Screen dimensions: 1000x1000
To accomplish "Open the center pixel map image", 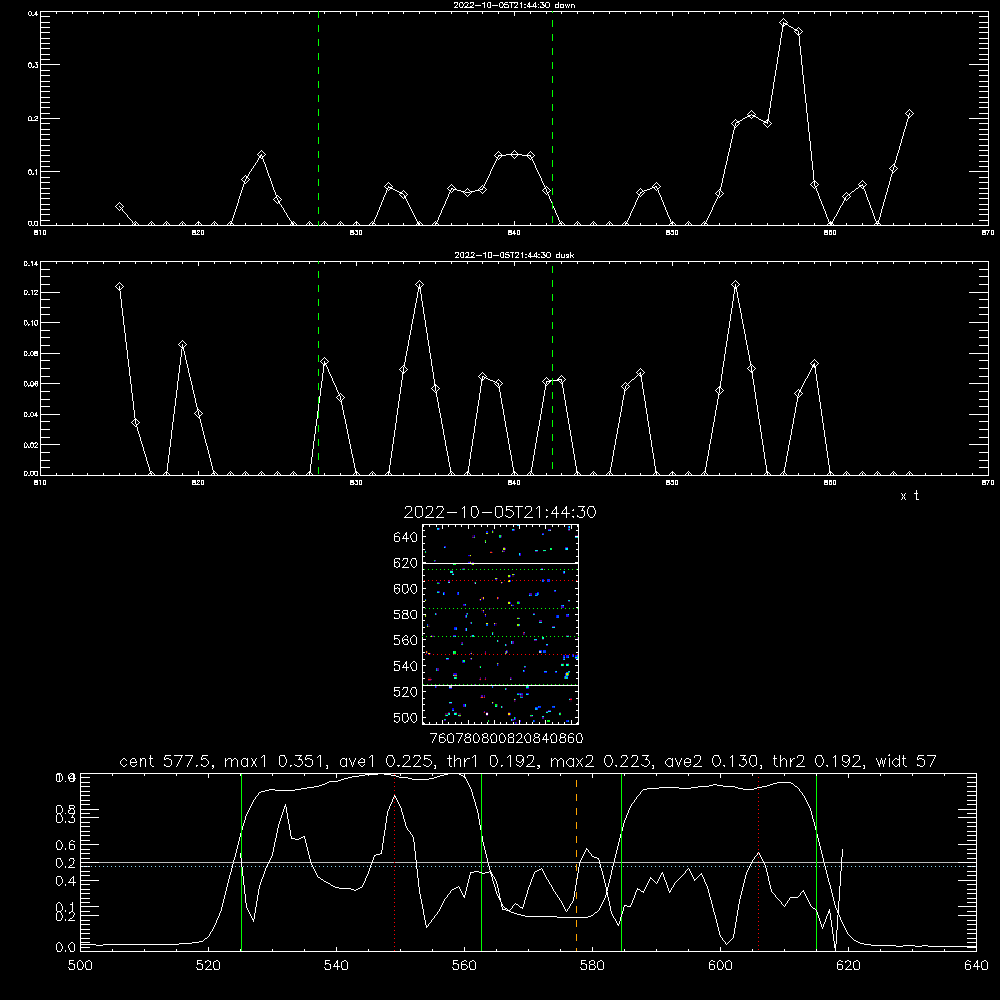I will coord(501,624).
